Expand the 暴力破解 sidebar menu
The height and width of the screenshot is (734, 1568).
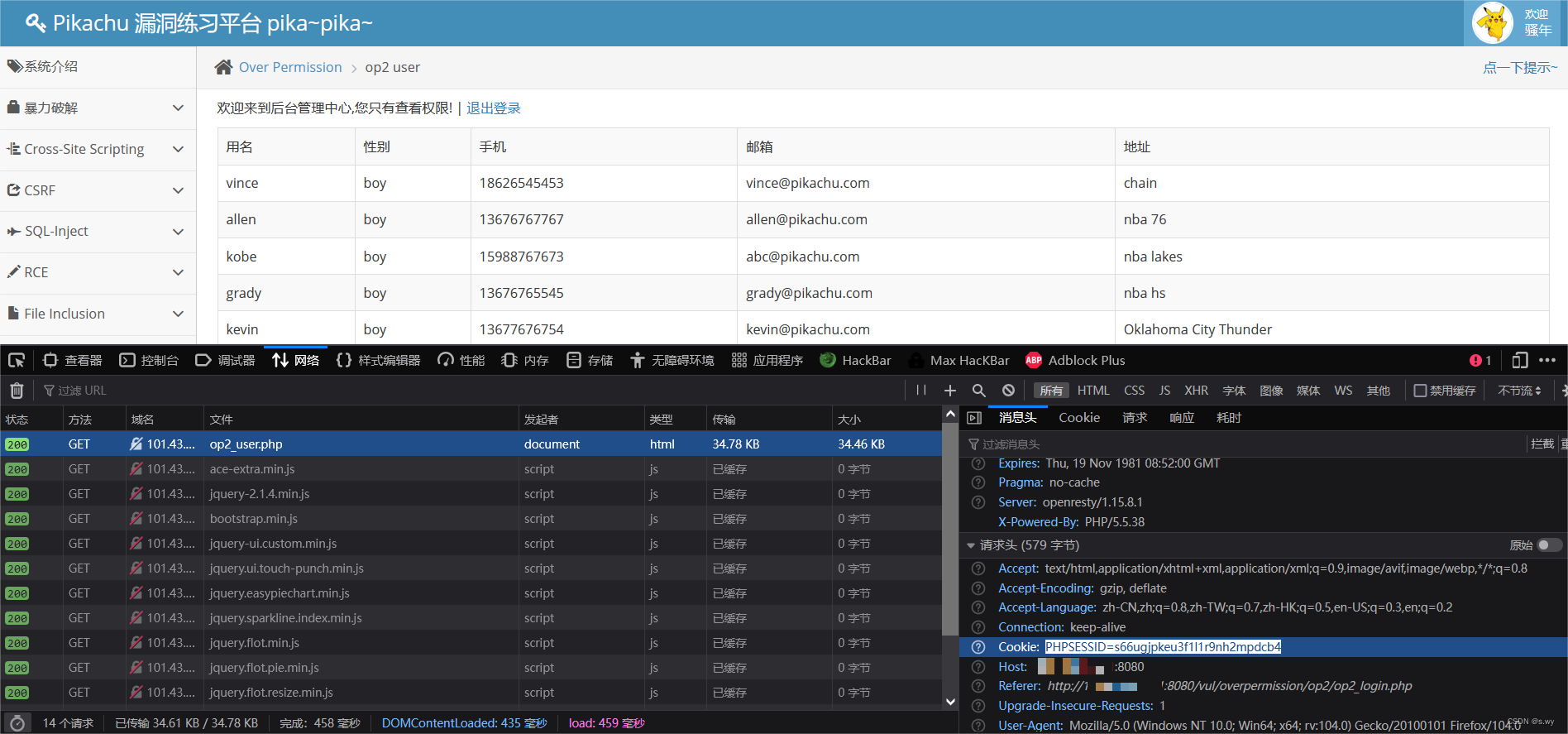click(x=98, y=108)
